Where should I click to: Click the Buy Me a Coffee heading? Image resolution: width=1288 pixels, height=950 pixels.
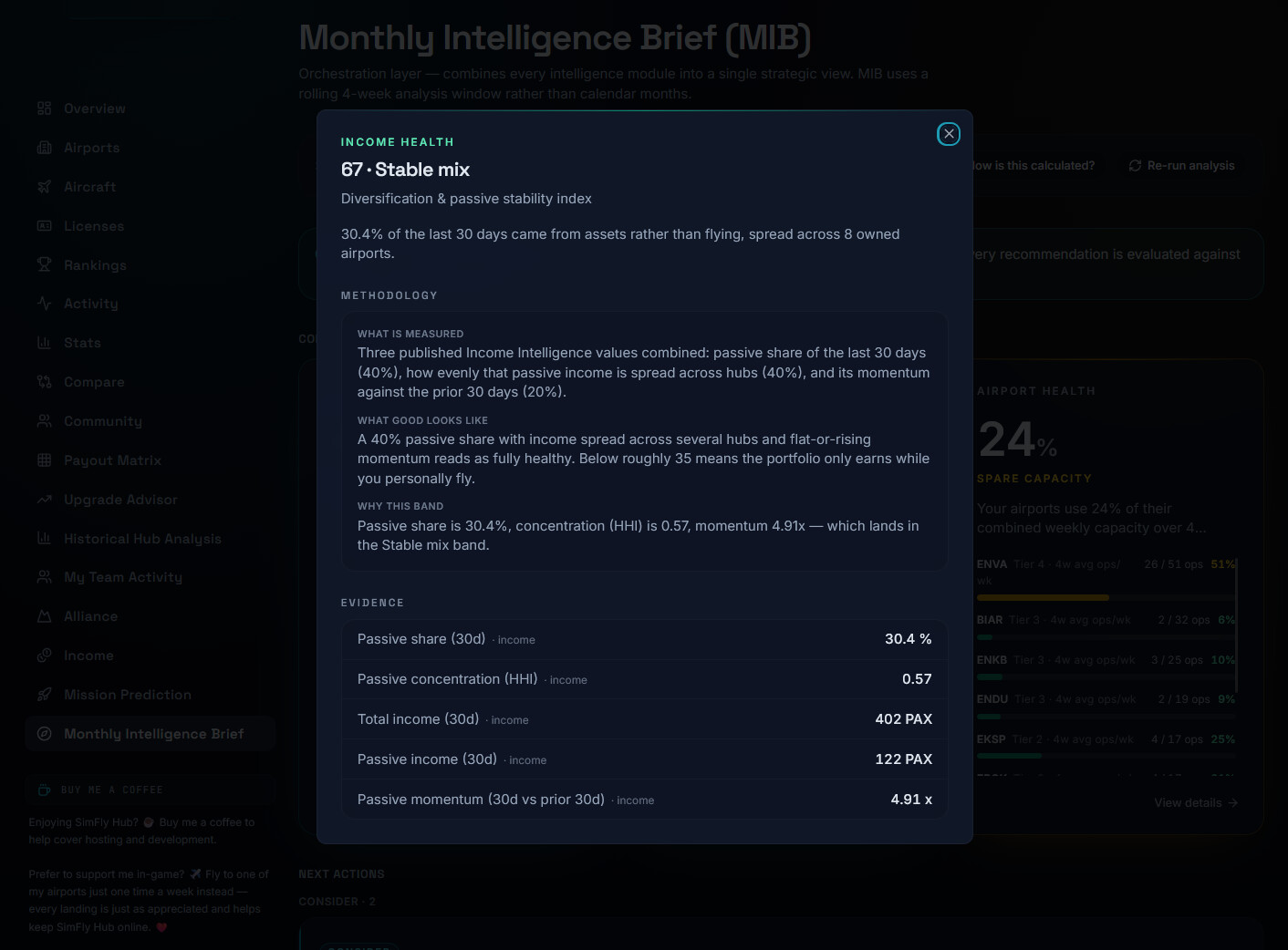111,790
